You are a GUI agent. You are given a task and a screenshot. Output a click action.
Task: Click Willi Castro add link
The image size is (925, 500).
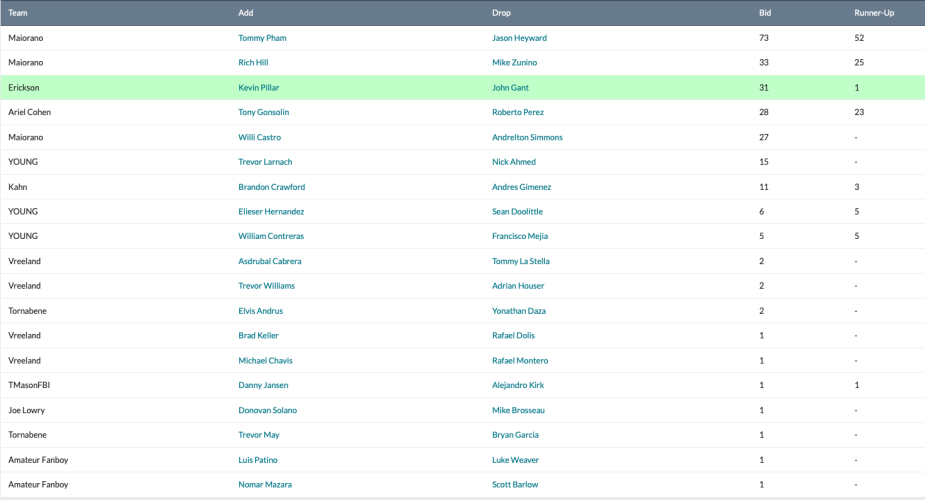260,137
